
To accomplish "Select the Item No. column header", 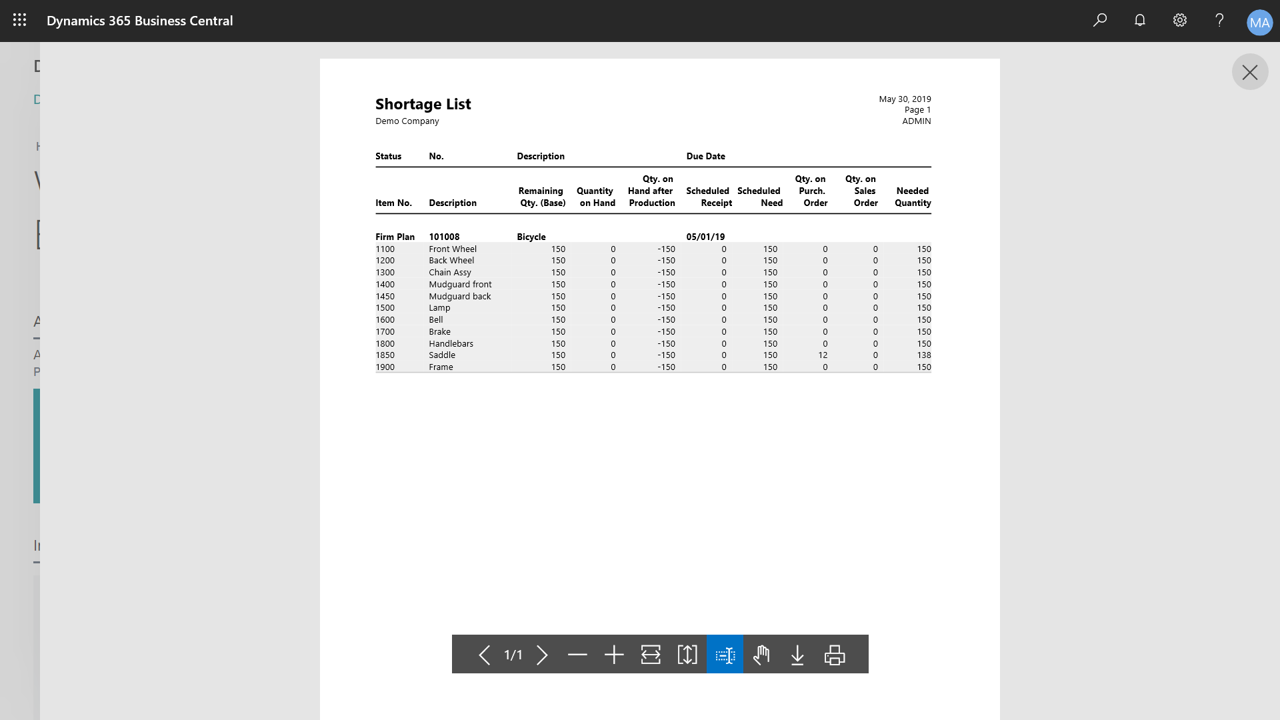I will [x=394, y=203].
